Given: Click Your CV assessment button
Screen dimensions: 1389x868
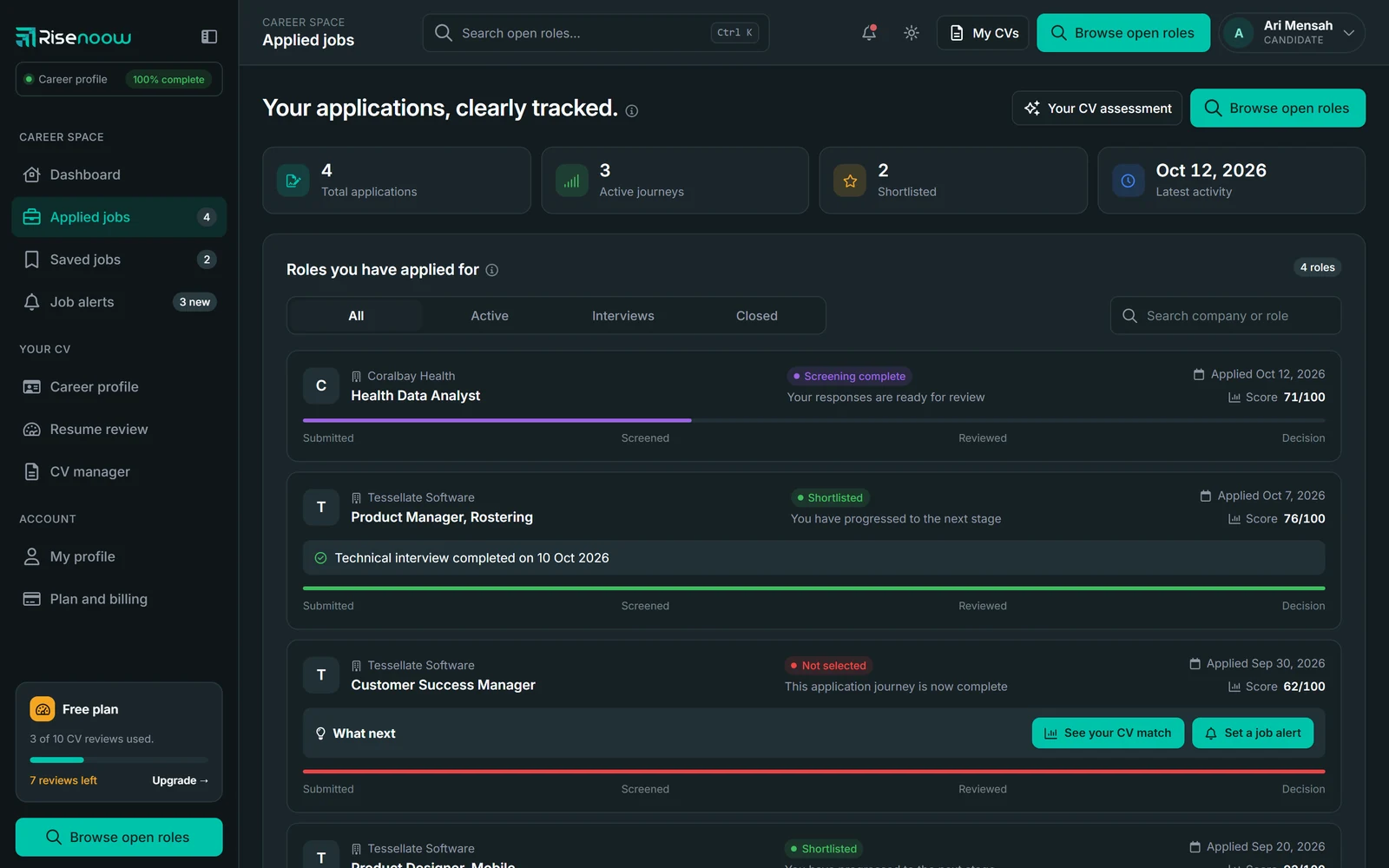Looking at the screenshot, I should click(x=1097, y=108).
